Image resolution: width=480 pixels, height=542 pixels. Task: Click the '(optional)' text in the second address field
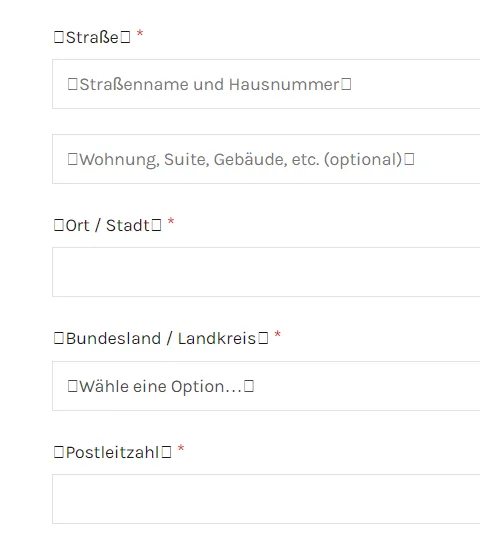coord(363,160)
